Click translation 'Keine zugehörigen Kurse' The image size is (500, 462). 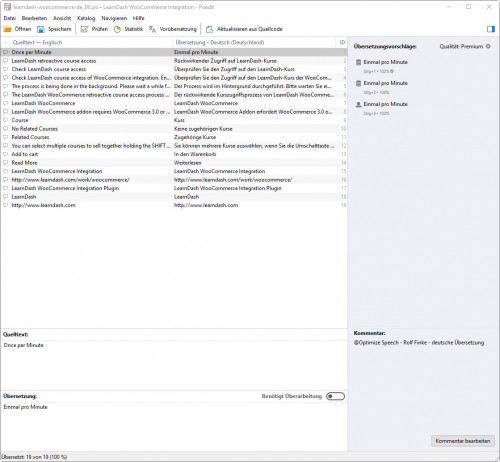[x=203, y=129]
